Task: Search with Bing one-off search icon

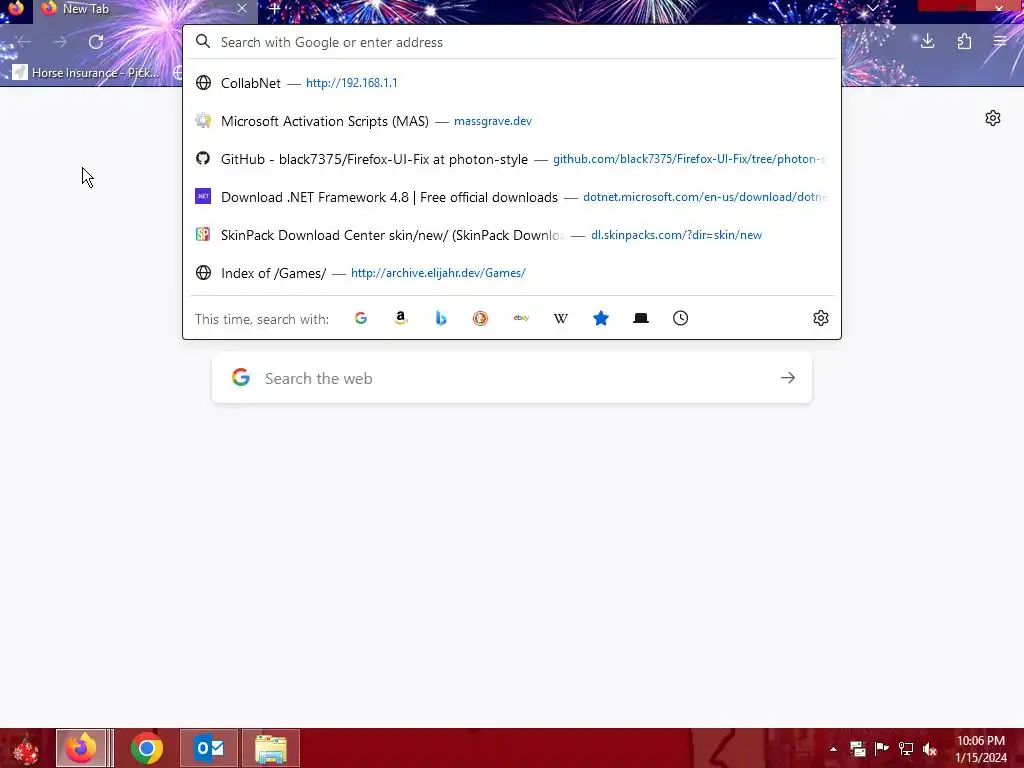Action: click(441, 318)
